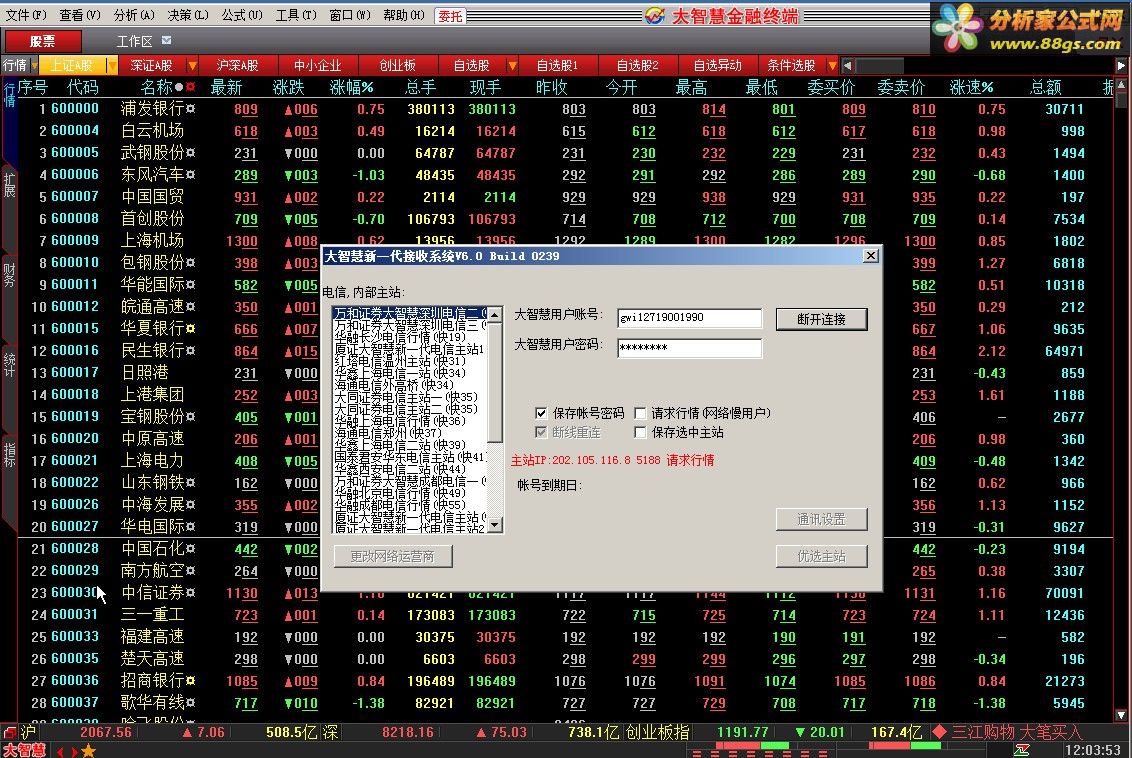Select the 沪深A股 tab
Viewport: 1132px width, 758px height.
pos(238,66)
